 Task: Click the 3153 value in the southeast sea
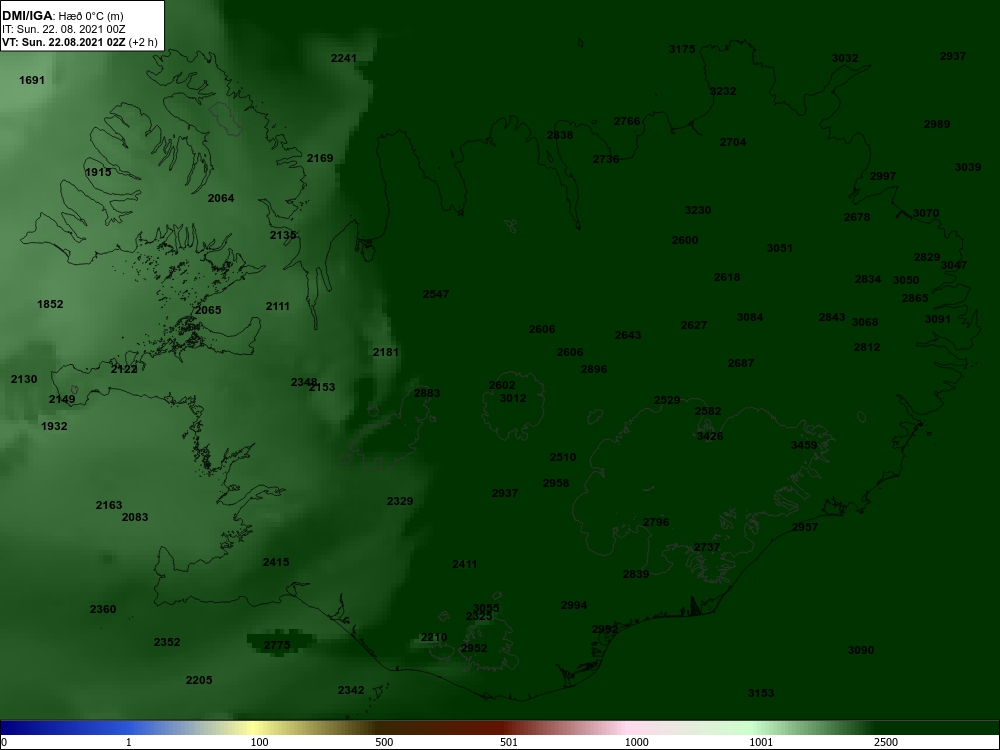(760, 693)
